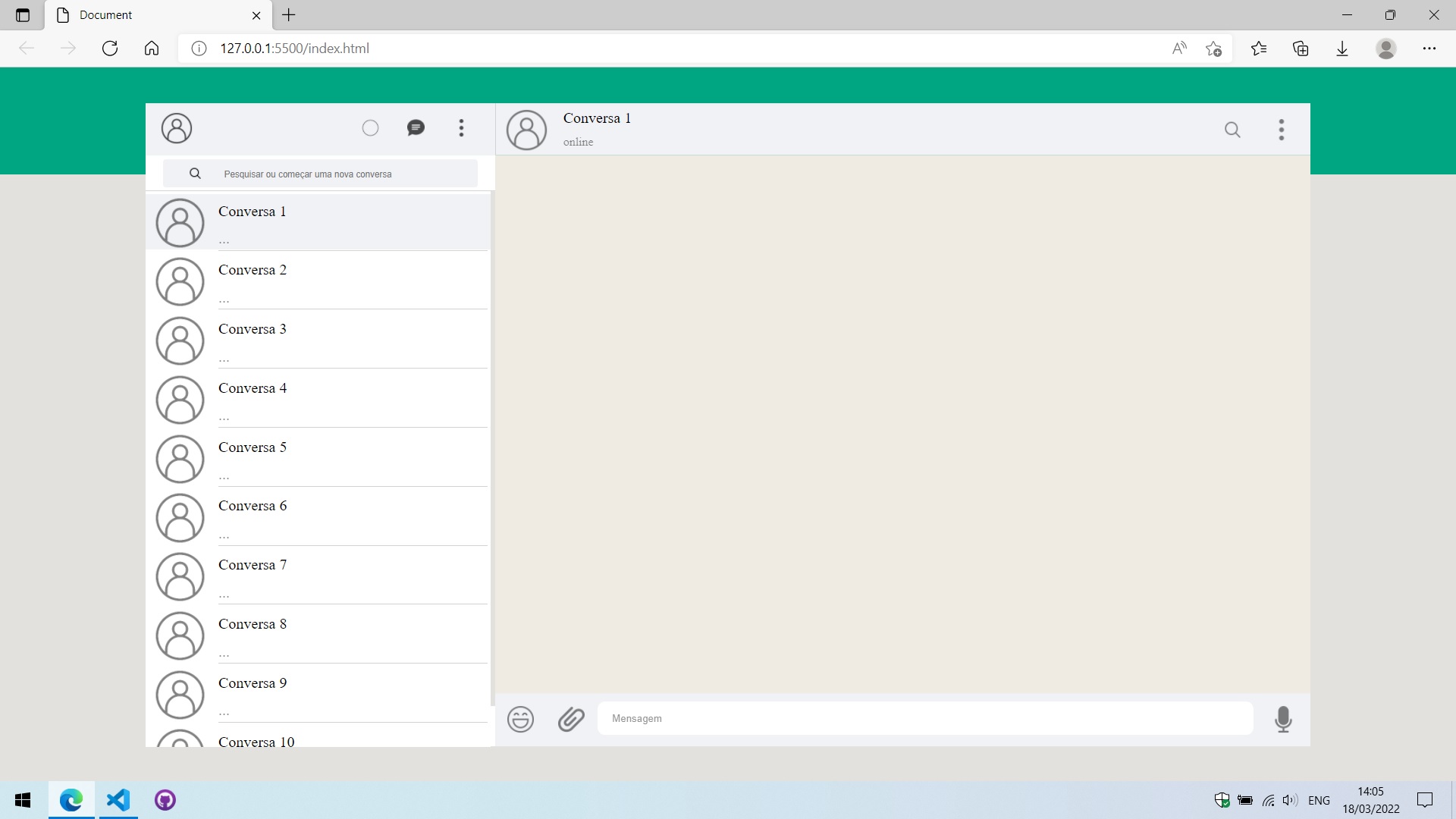Open the status circle icon

point(370,127)
